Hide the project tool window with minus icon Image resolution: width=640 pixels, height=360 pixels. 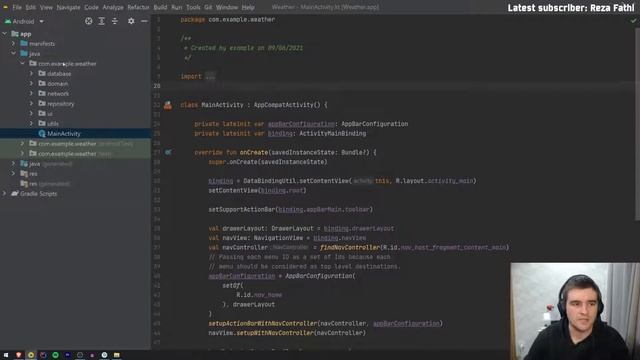(144, 21)
